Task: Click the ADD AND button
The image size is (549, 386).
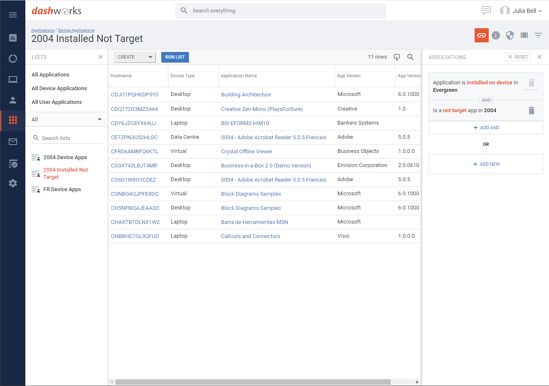Action: point(486,128)
